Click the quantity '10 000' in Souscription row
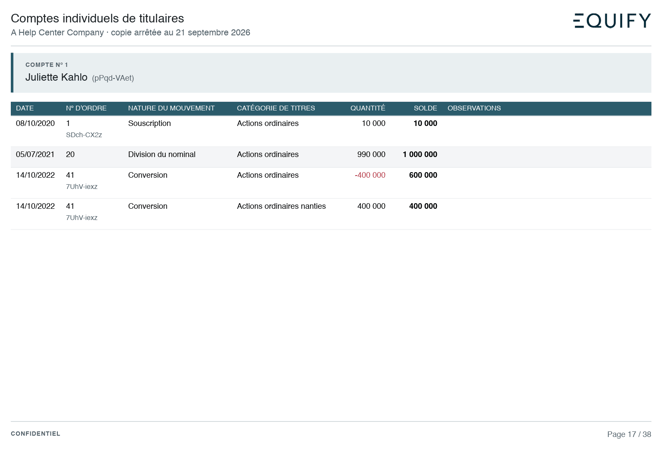 (373, 124)
